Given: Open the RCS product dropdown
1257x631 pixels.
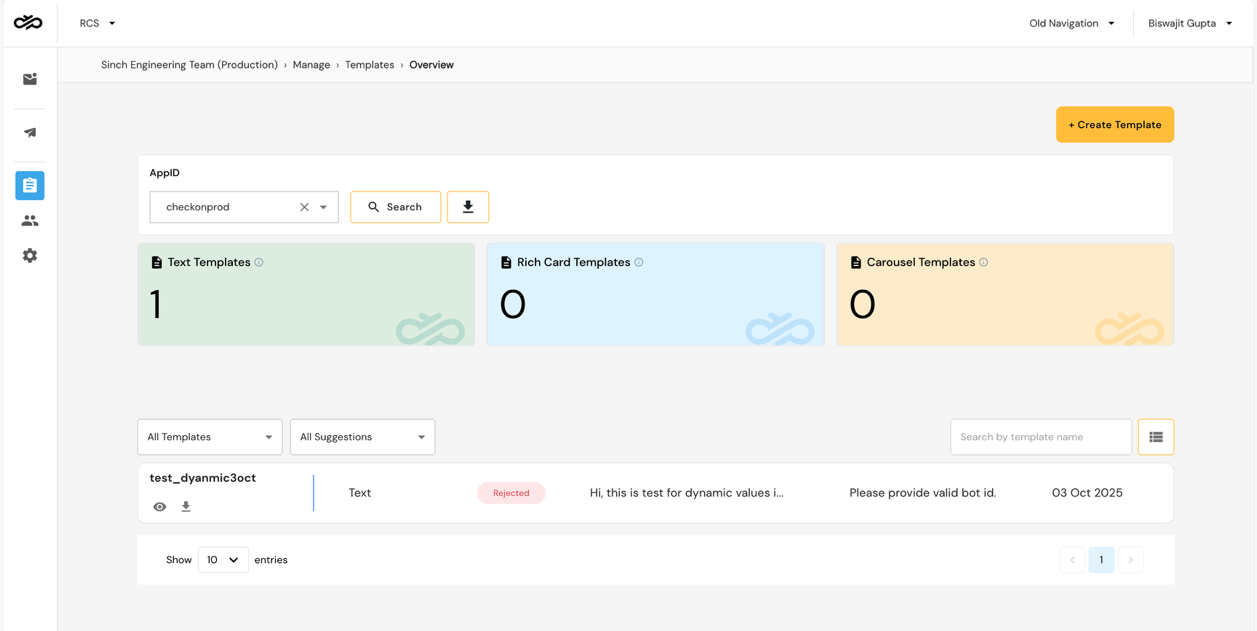Looking at the screenshot, I should coord(98,23).
